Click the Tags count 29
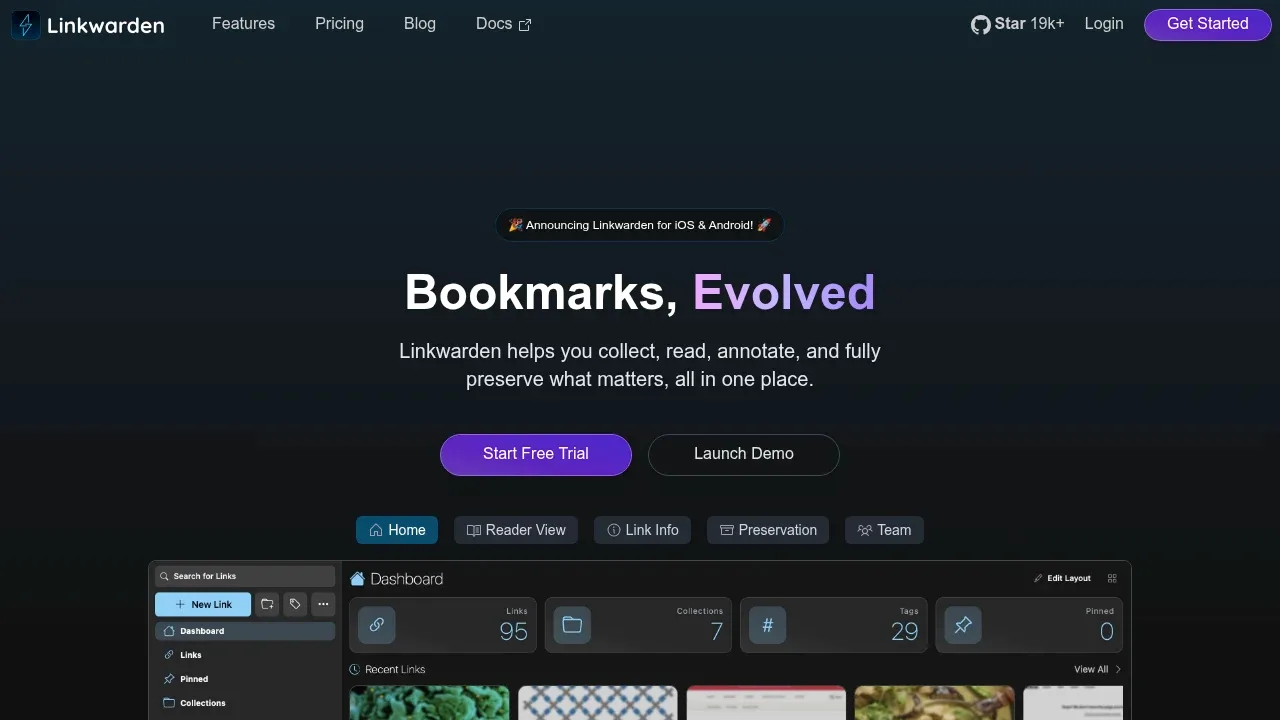The image size is (1280, 720). pos(904,632)
